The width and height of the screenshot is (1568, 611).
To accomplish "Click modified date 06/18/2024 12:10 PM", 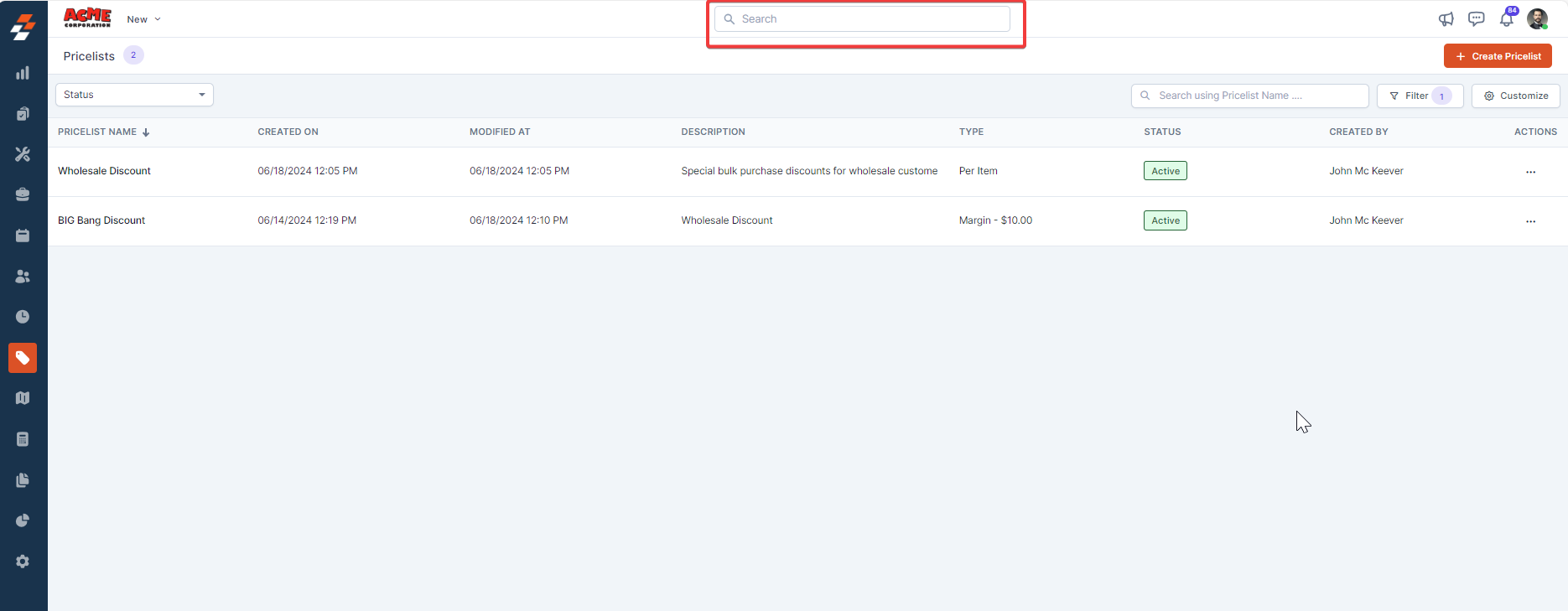I will (519, 220).
